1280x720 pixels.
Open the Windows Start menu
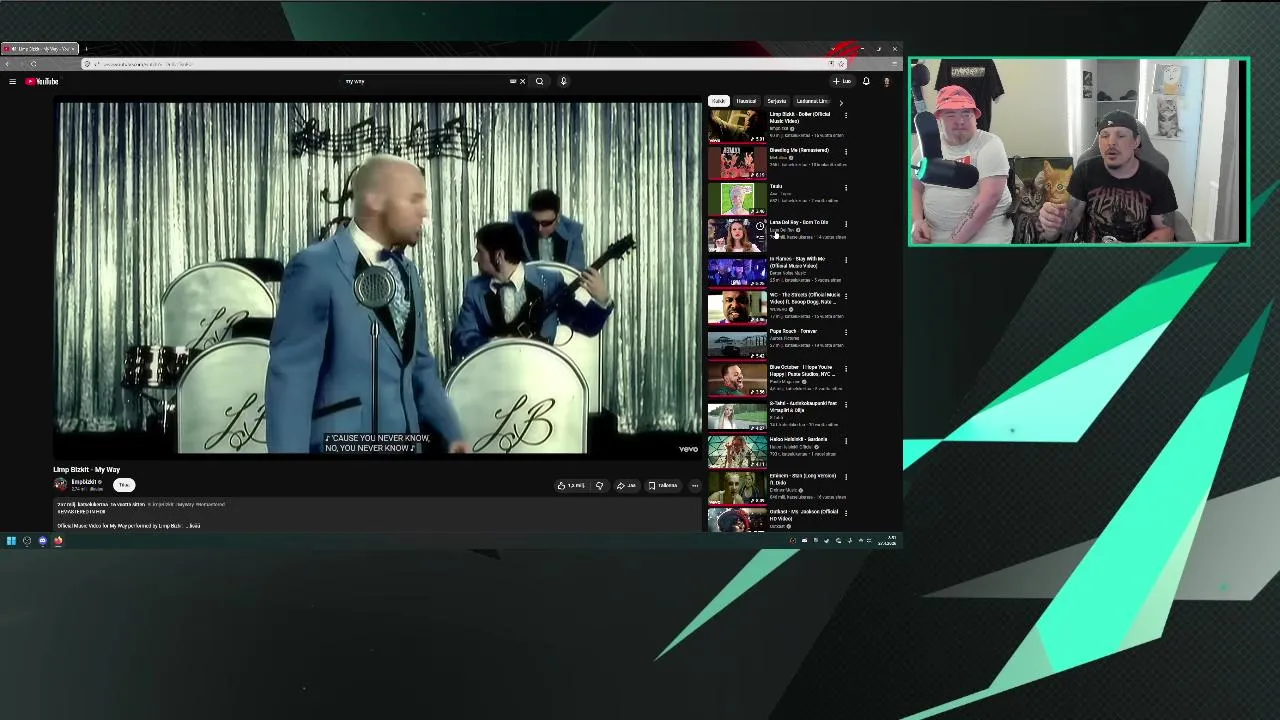click(x=11, y=541)
